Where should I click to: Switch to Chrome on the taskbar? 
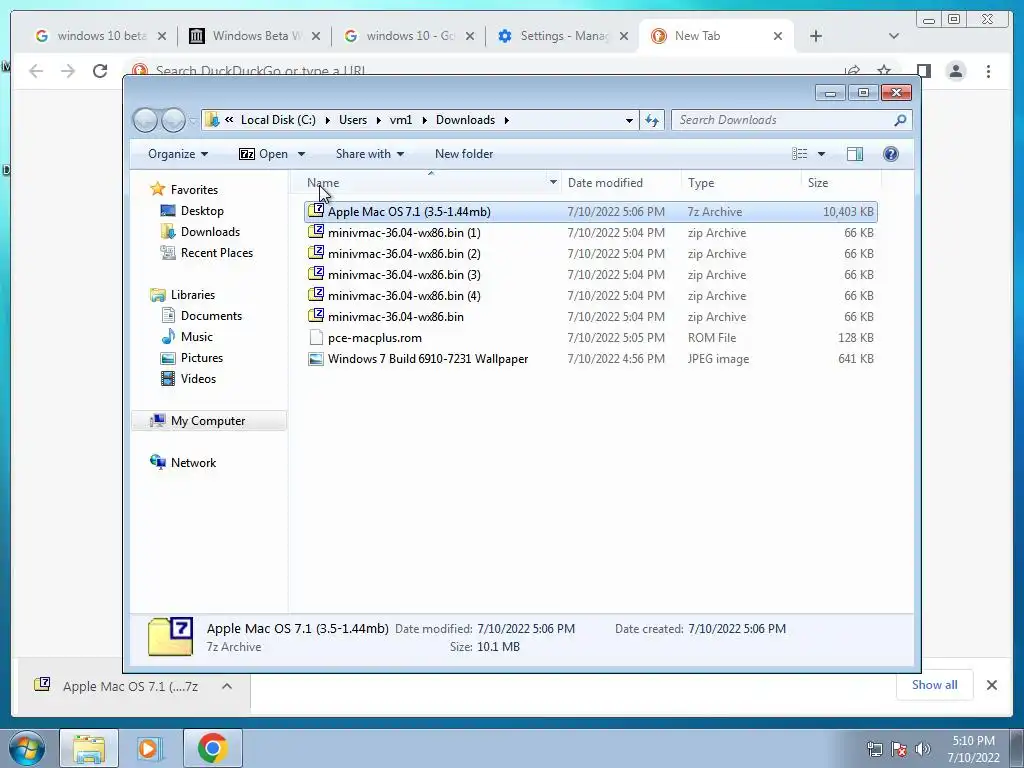(x=212, y=748)
